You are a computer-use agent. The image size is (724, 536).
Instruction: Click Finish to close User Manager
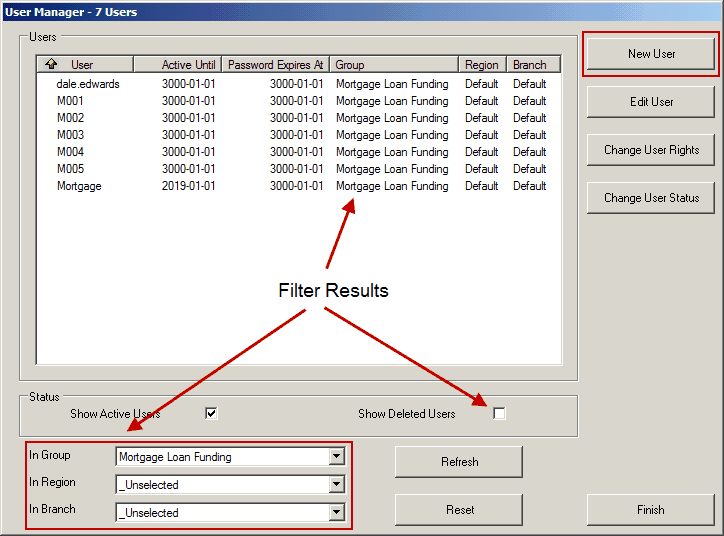point(651,510)
